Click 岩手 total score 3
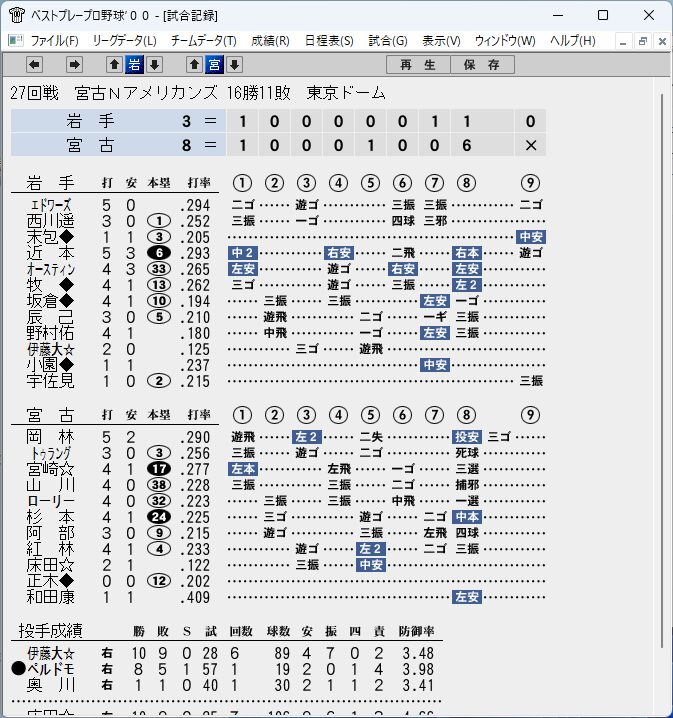 (186, 121)
